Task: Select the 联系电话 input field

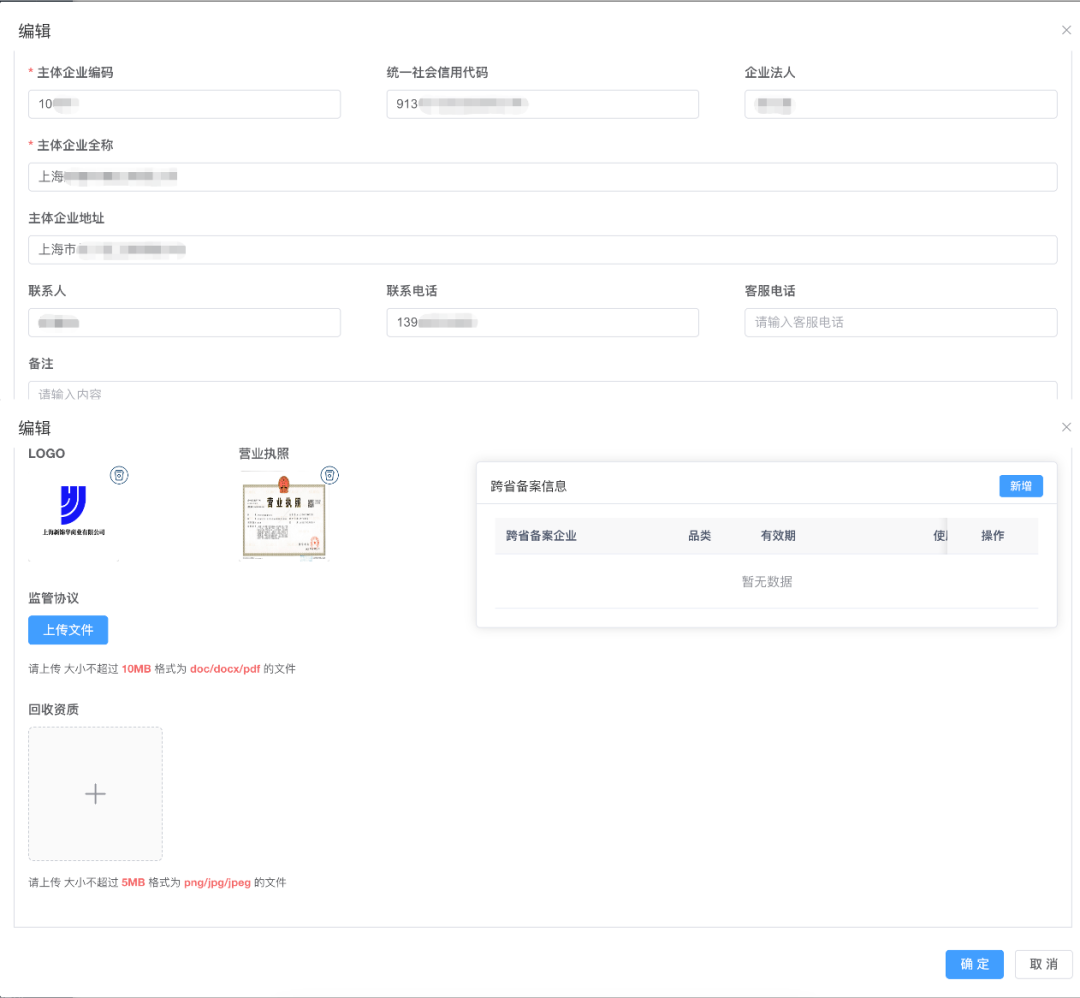Action: tap(543, 322)
